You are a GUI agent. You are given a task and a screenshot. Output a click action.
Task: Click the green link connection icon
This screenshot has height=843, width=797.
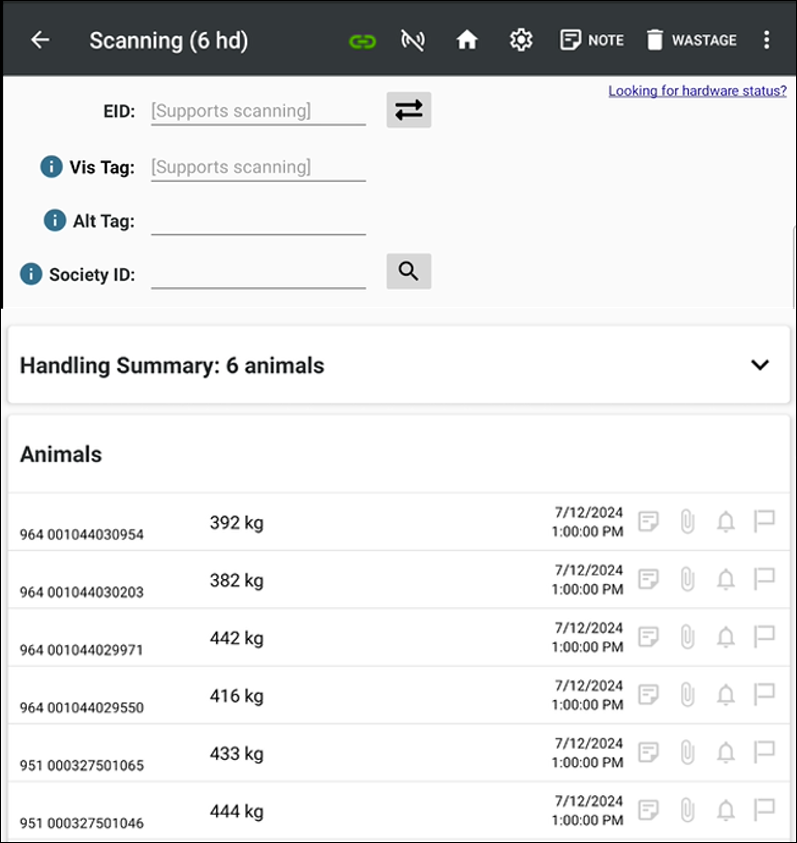pyautogui.click(x=362, y=41)
